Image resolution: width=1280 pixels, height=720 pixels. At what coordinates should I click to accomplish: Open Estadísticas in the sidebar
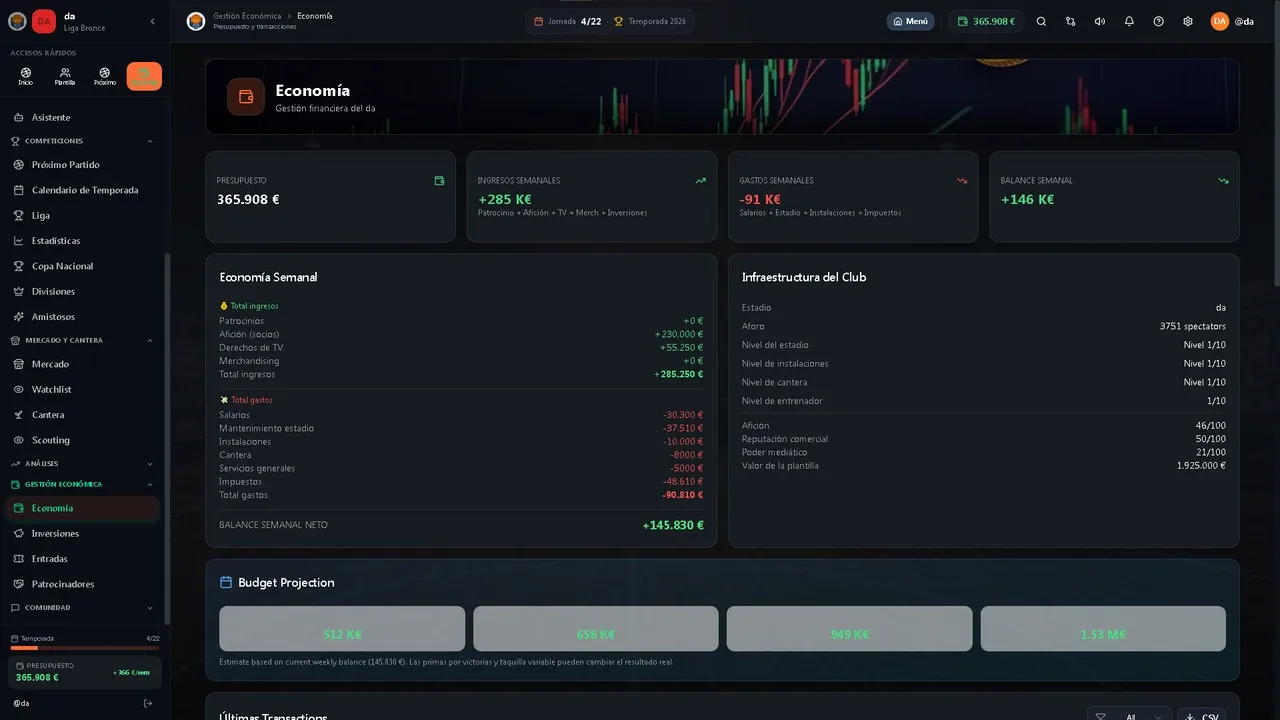[x=81, y=240]
